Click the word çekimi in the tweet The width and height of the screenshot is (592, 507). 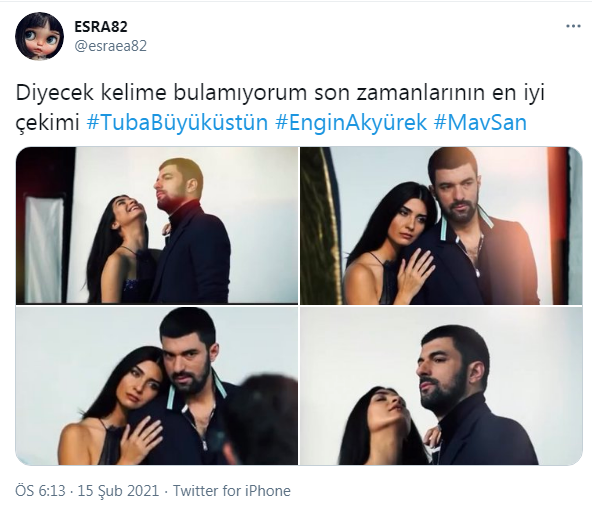[x=48, y=123]
